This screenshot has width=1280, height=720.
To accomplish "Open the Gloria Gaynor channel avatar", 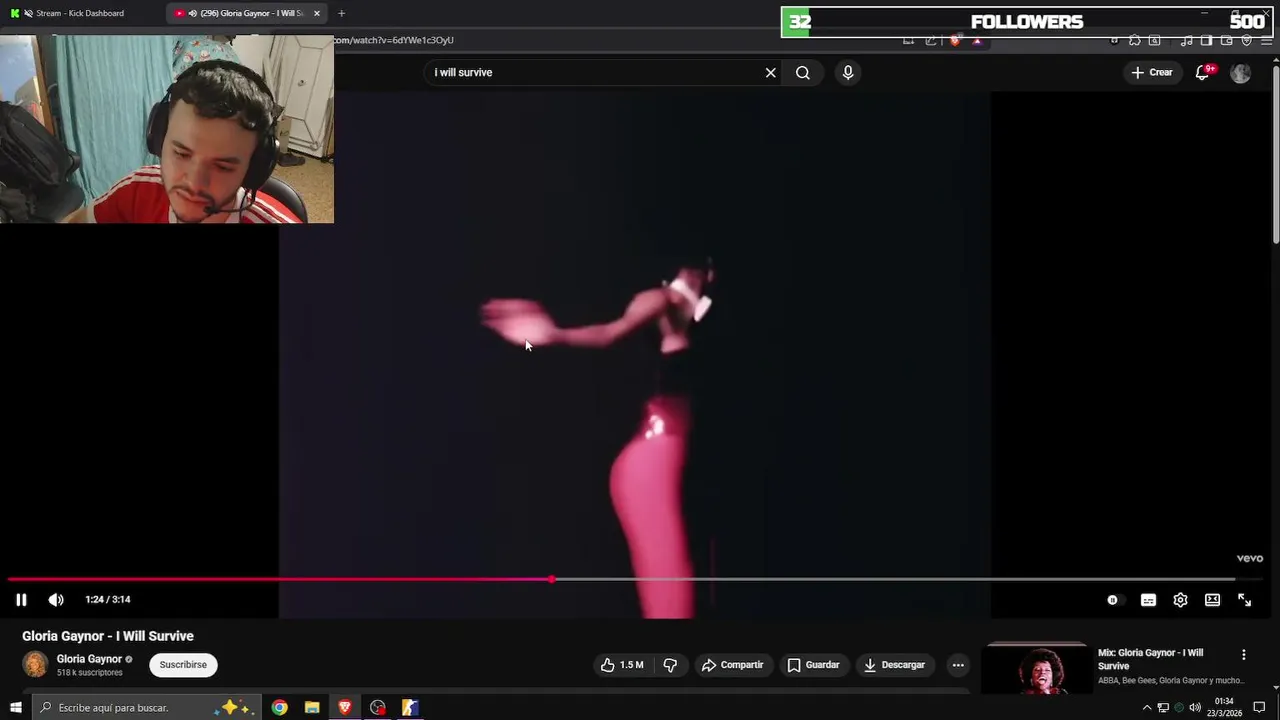I will (x=35, y=665).
